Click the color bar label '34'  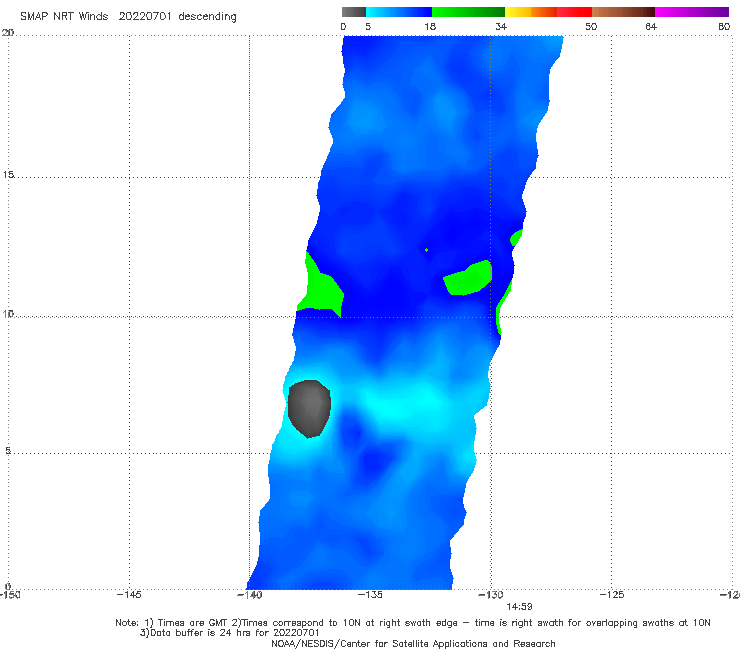click(x=501, y=27)
